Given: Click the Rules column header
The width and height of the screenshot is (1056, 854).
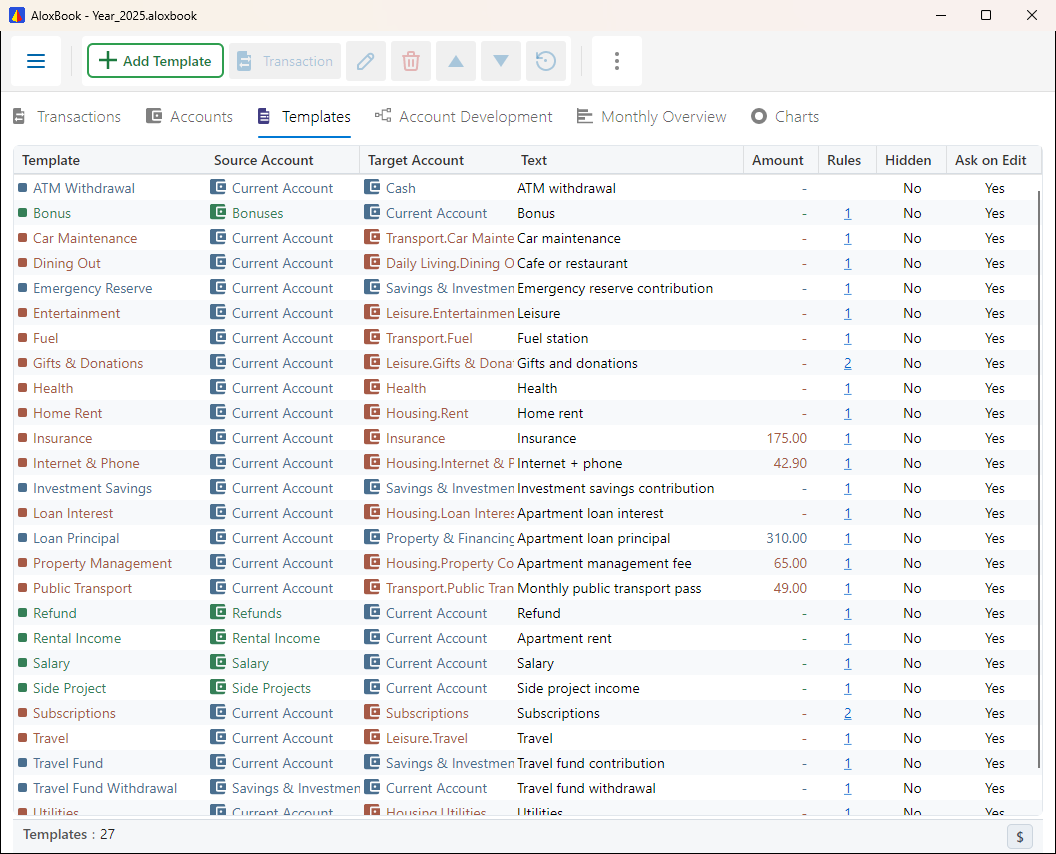Looking at the screenshot, I should tap(845, 160).
